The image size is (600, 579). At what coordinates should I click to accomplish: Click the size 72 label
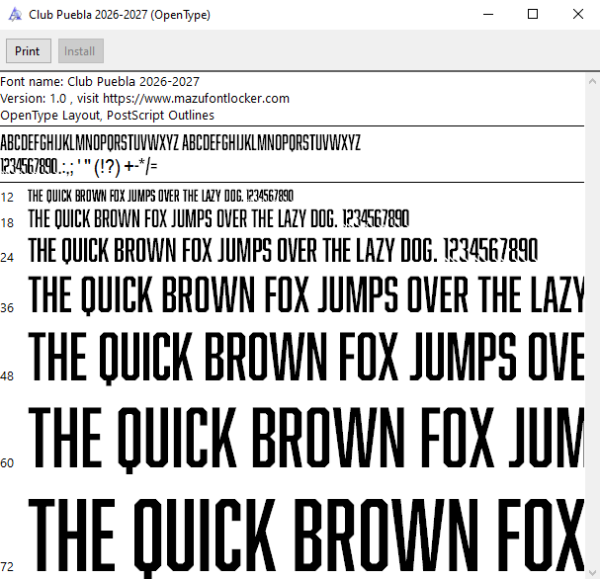pos(7,566)
